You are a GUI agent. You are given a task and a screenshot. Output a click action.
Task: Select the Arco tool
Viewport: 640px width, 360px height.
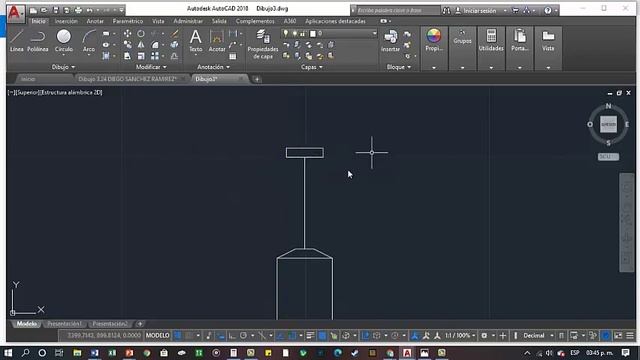click(89, 41)
